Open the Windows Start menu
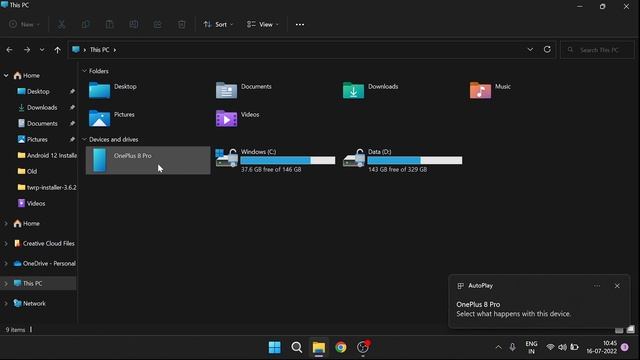Viewport: 640px width, 360px height. click(275, 347)
